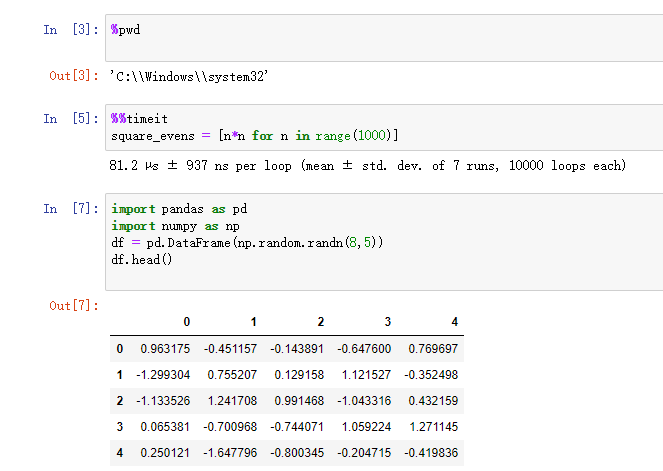Screen dimensions: 663x471
Task: Click cell value -0.800345
Action: click(297, 453)
